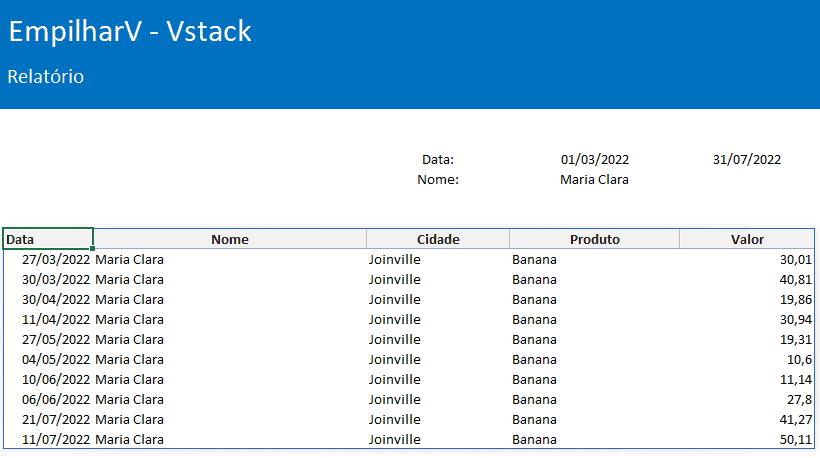The width and height of the screenshot is (820, 458).
Task: Select the Produto column header
Action: (x=595, y=239)
